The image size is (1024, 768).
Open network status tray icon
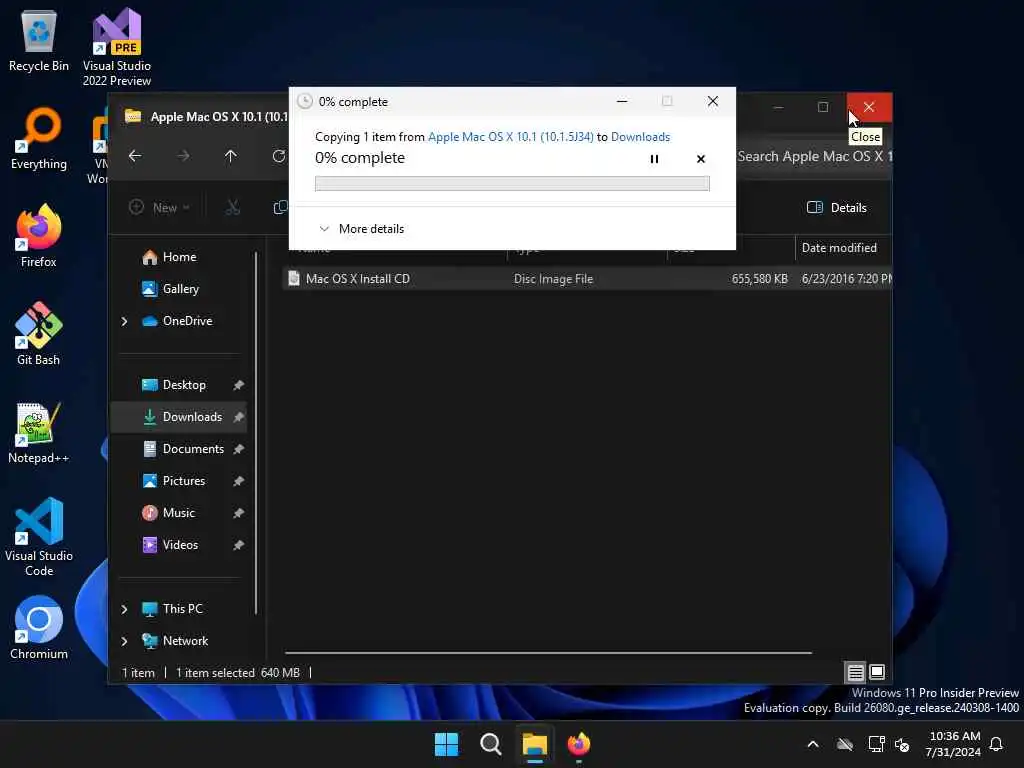click(876, 744)
